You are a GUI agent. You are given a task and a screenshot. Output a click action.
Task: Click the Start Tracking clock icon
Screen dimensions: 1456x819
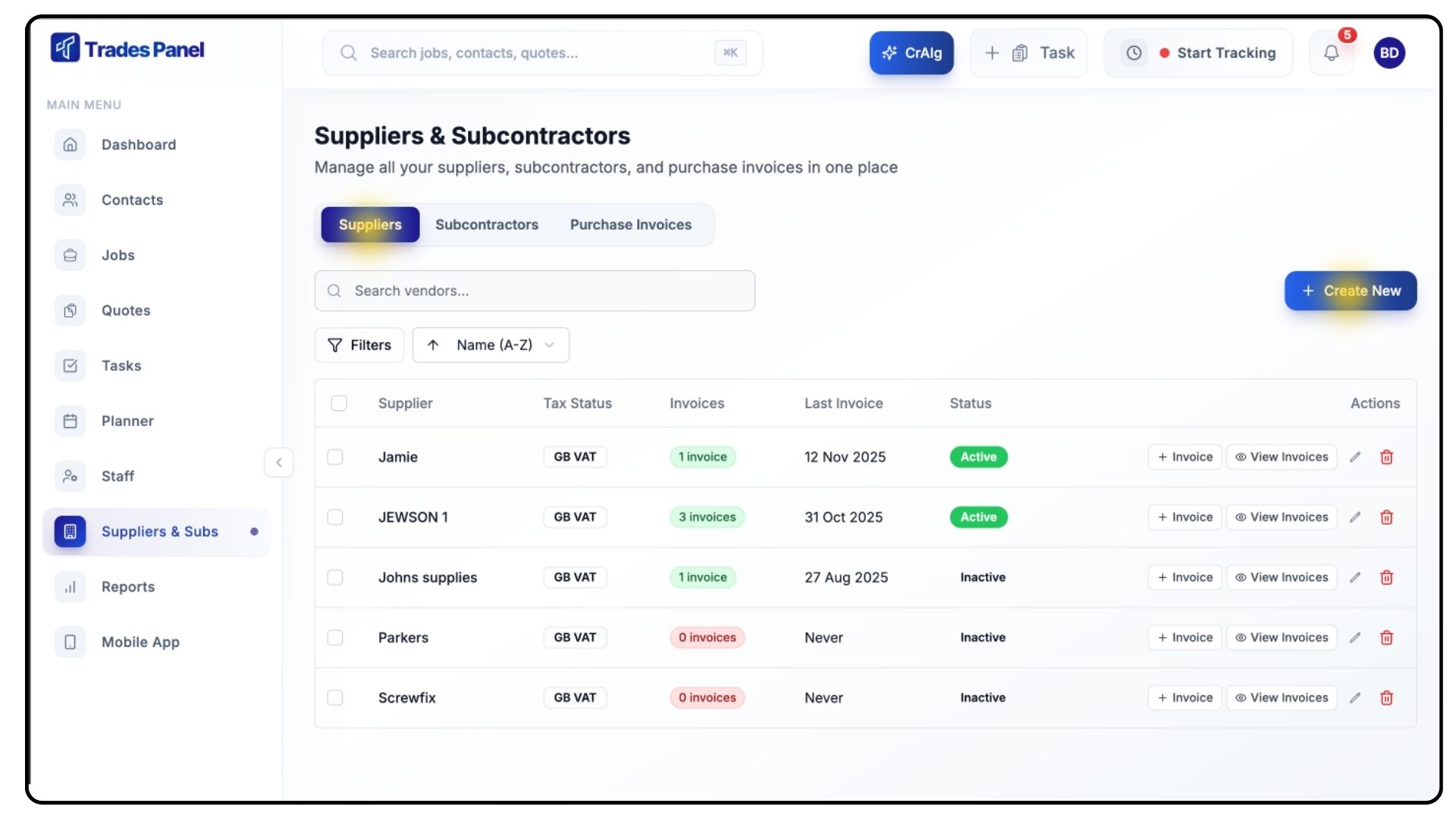(x=1134, y=53)
